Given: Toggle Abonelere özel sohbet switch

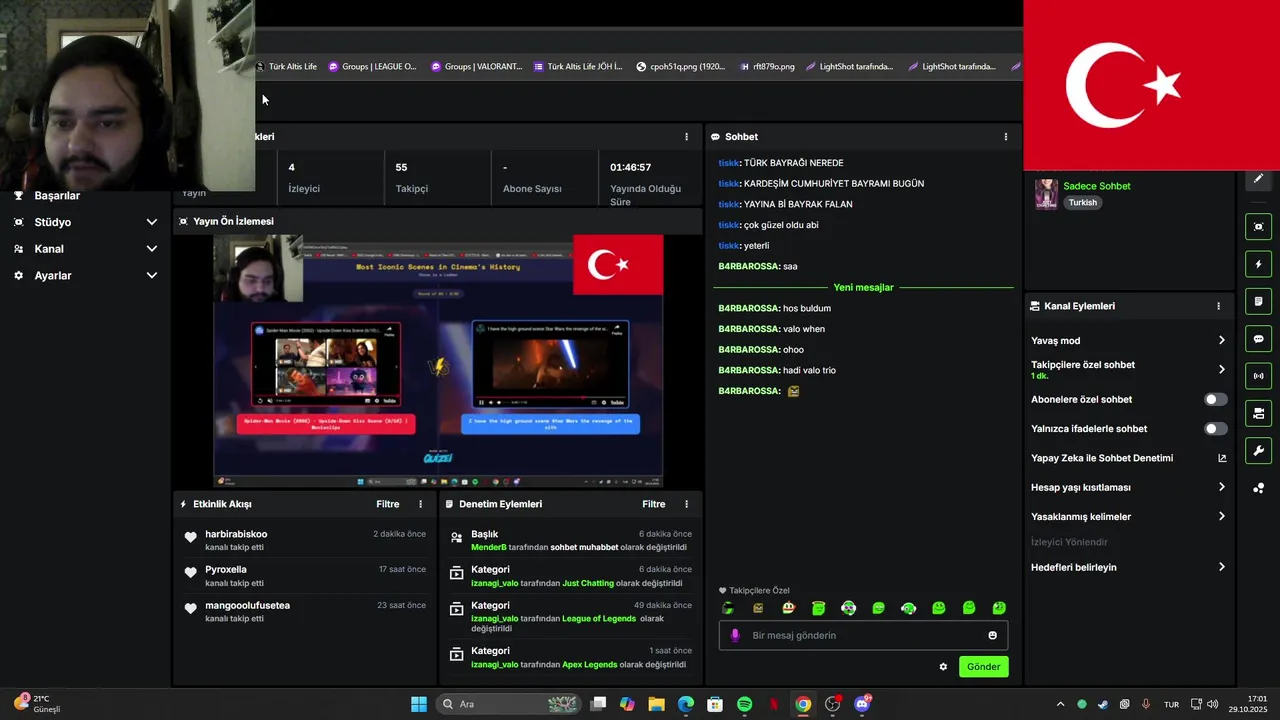Looking at the screenshot, I should click(1215, 399).
